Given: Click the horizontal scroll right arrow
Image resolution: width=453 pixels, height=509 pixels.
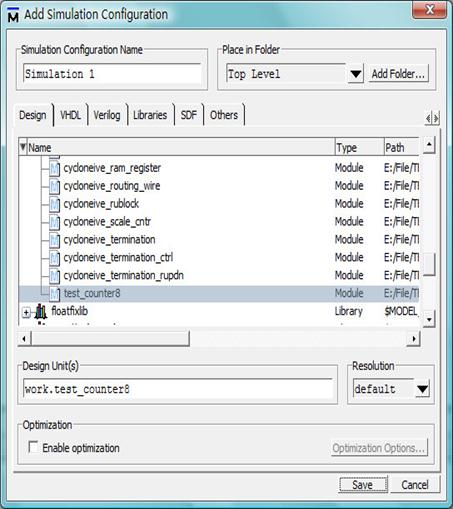Looking at the screenshot, I should click(x=414, y=339).
